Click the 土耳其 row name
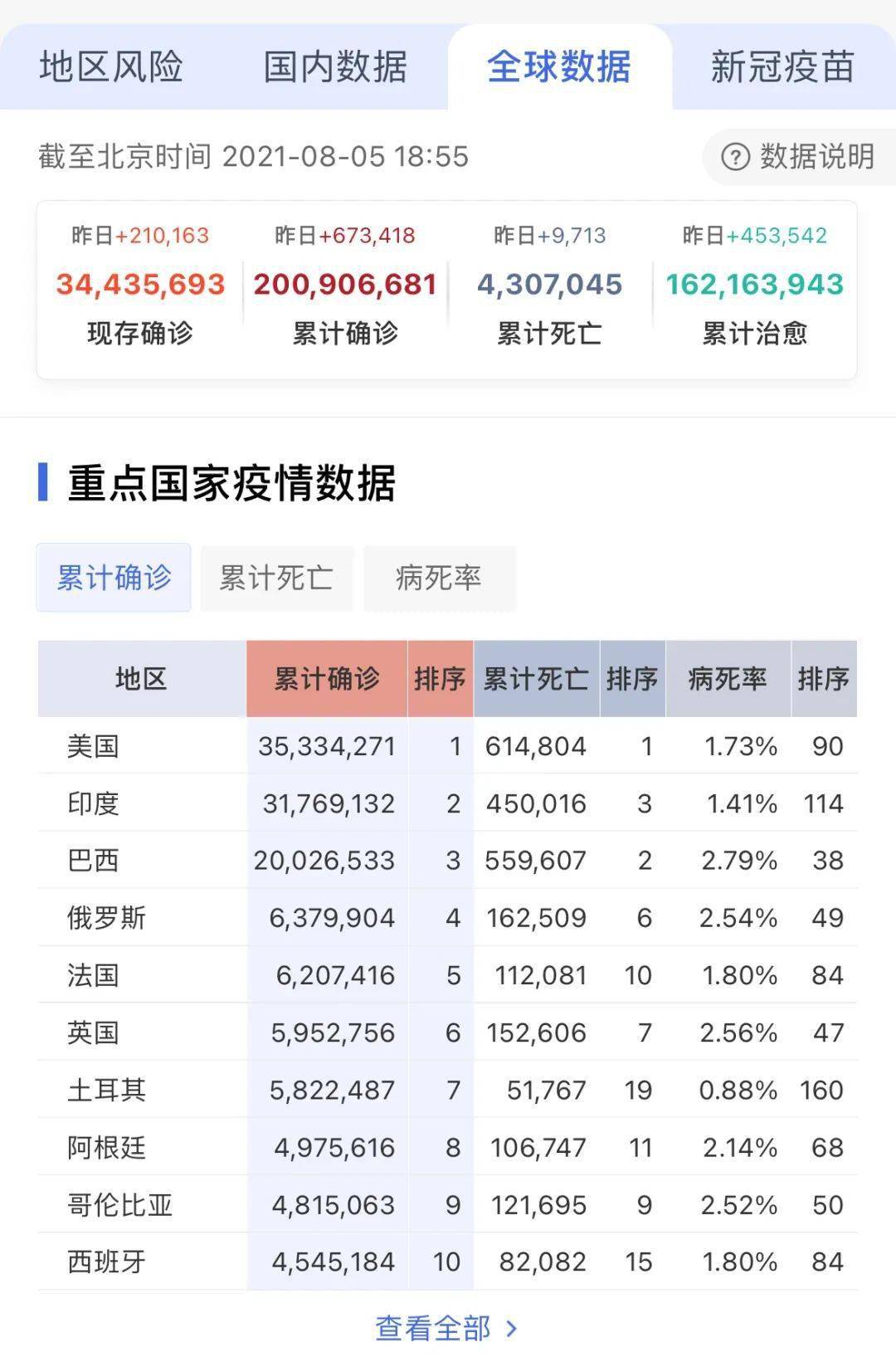Image resolution: width=896 pixels, height=1362 pixels. pos(106,1090)
